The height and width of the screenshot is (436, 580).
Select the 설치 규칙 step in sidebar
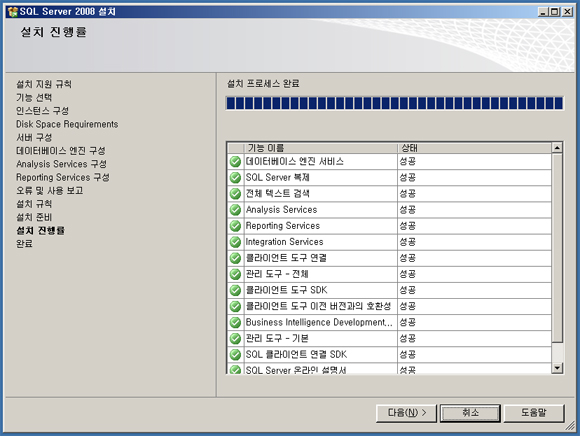point(34,204)
